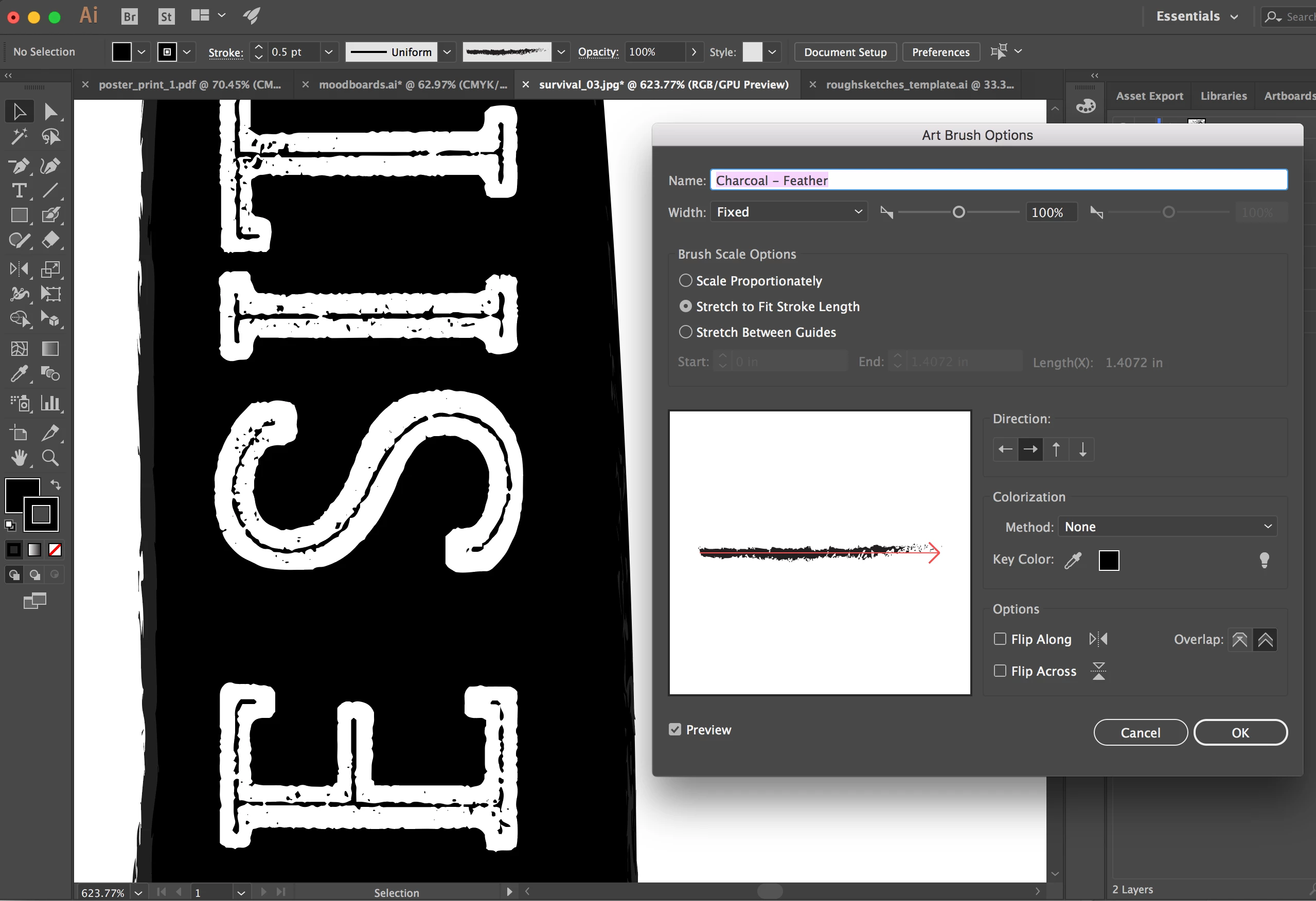Image resolution: width=1316 pixels, height=901 pixels.
Task: Click the Document Setup button
Action: click(845, 52)
